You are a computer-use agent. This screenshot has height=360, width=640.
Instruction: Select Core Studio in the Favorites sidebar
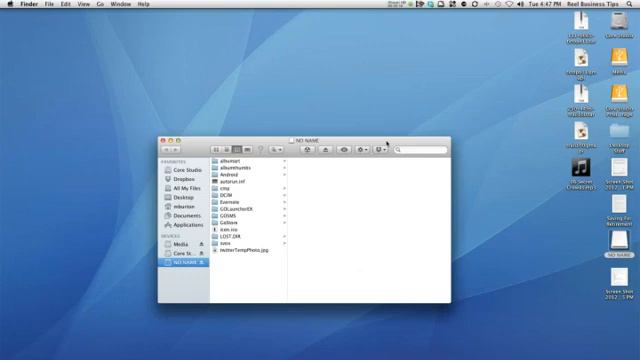(184, 170)
